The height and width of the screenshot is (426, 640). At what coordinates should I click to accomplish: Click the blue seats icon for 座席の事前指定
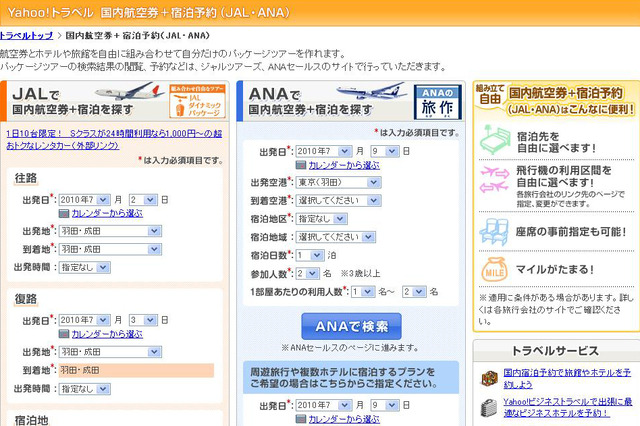pyautogui.click(x=494, y=231)
